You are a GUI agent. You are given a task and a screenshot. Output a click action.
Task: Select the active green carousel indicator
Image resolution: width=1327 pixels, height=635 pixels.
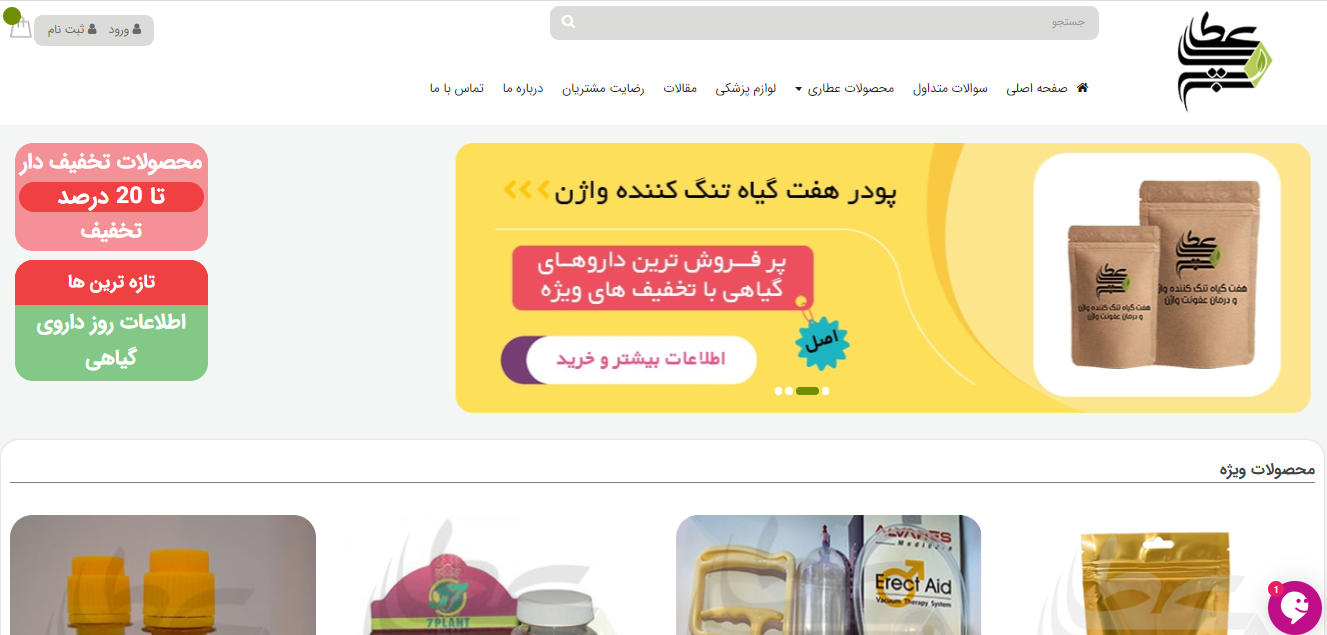click(808, 391)
